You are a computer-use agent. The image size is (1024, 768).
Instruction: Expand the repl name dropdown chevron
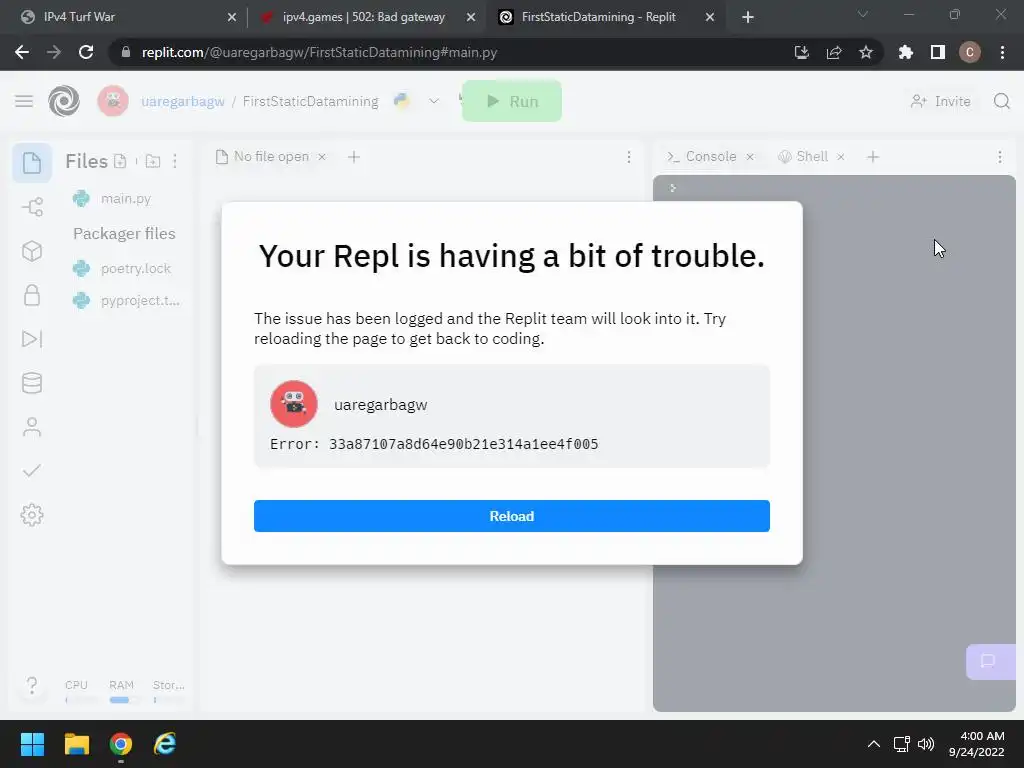(x=434, y=101)
